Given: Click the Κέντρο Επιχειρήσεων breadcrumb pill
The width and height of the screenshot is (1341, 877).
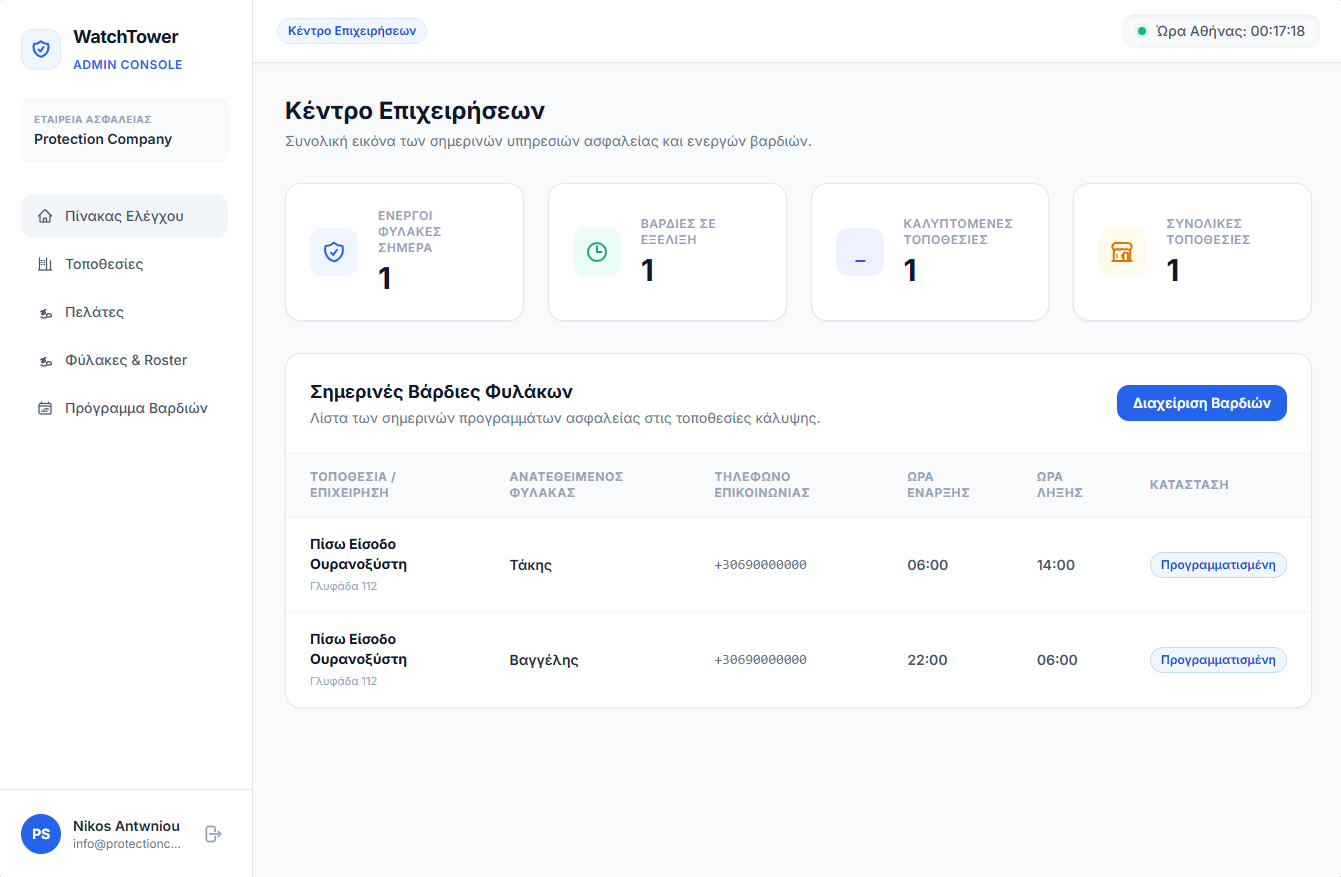Looking at the screenshot, I should (x=352, y=31).
